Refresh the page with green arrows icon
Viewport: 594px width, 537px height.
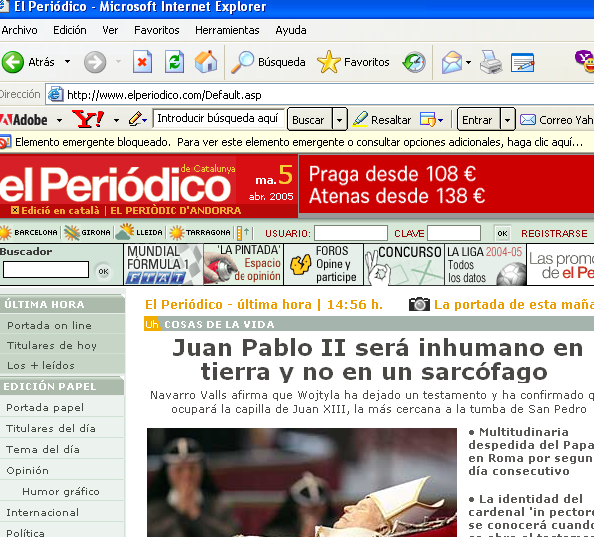[x=174, y=62]
